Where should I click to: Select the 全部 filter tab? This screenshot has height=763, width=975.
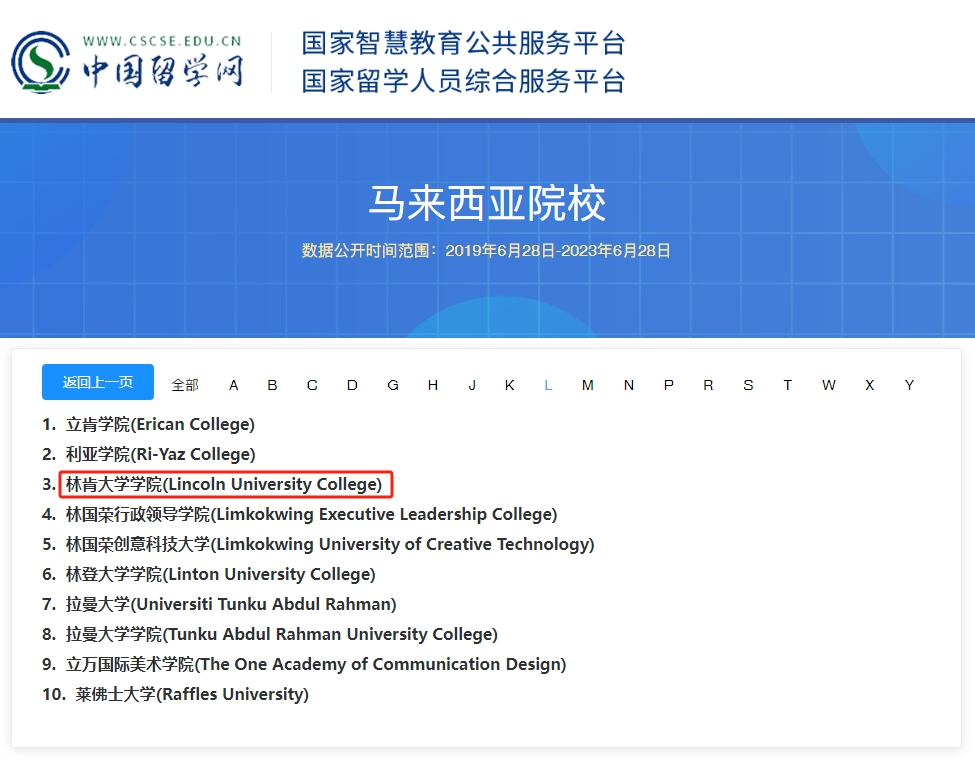pos(185,386)
